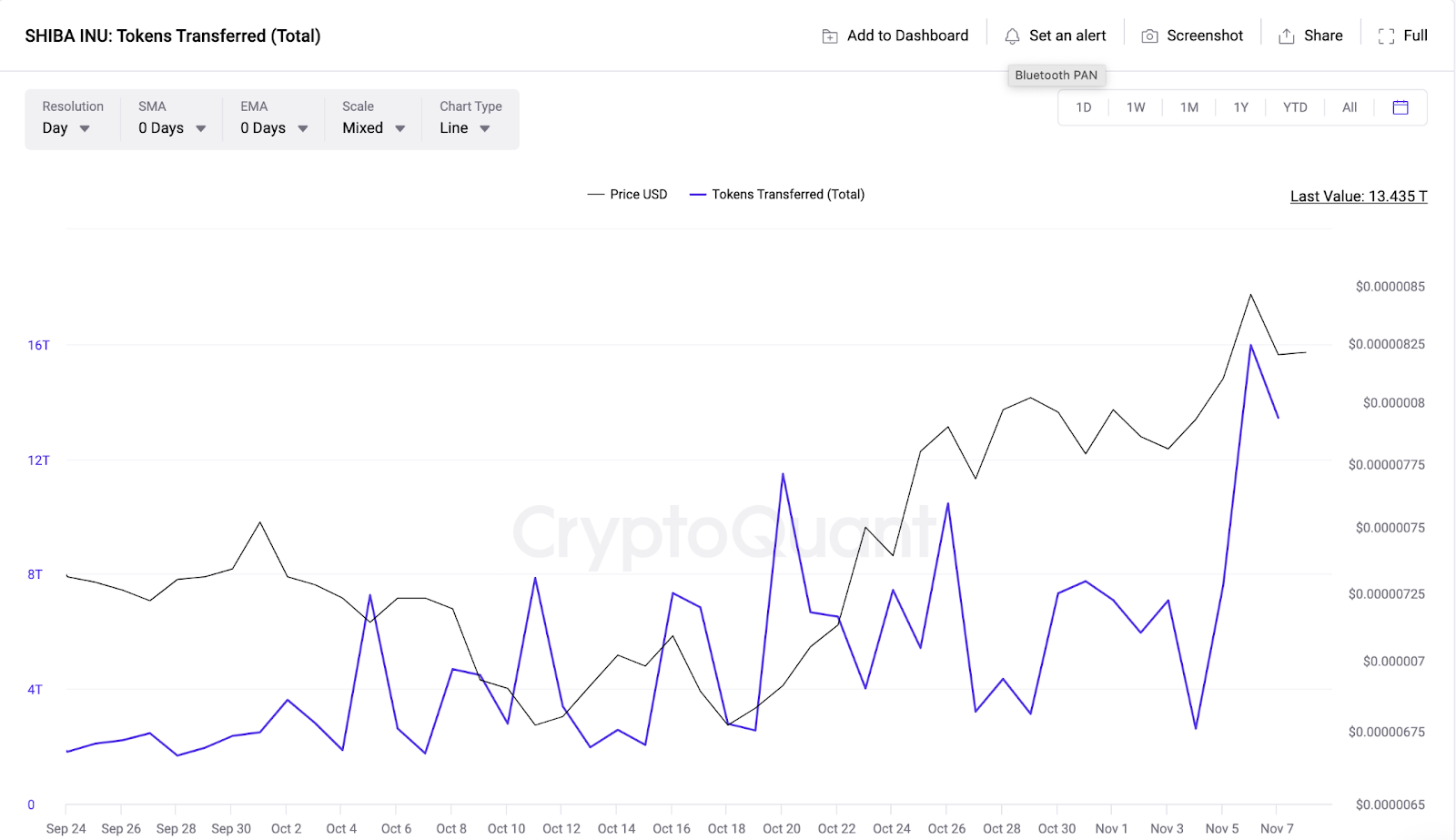Image resolution: width=1456 pixels, height=840 pixels.
Task: Click the Screenshot camera icon
Action: pos(1149,36)
